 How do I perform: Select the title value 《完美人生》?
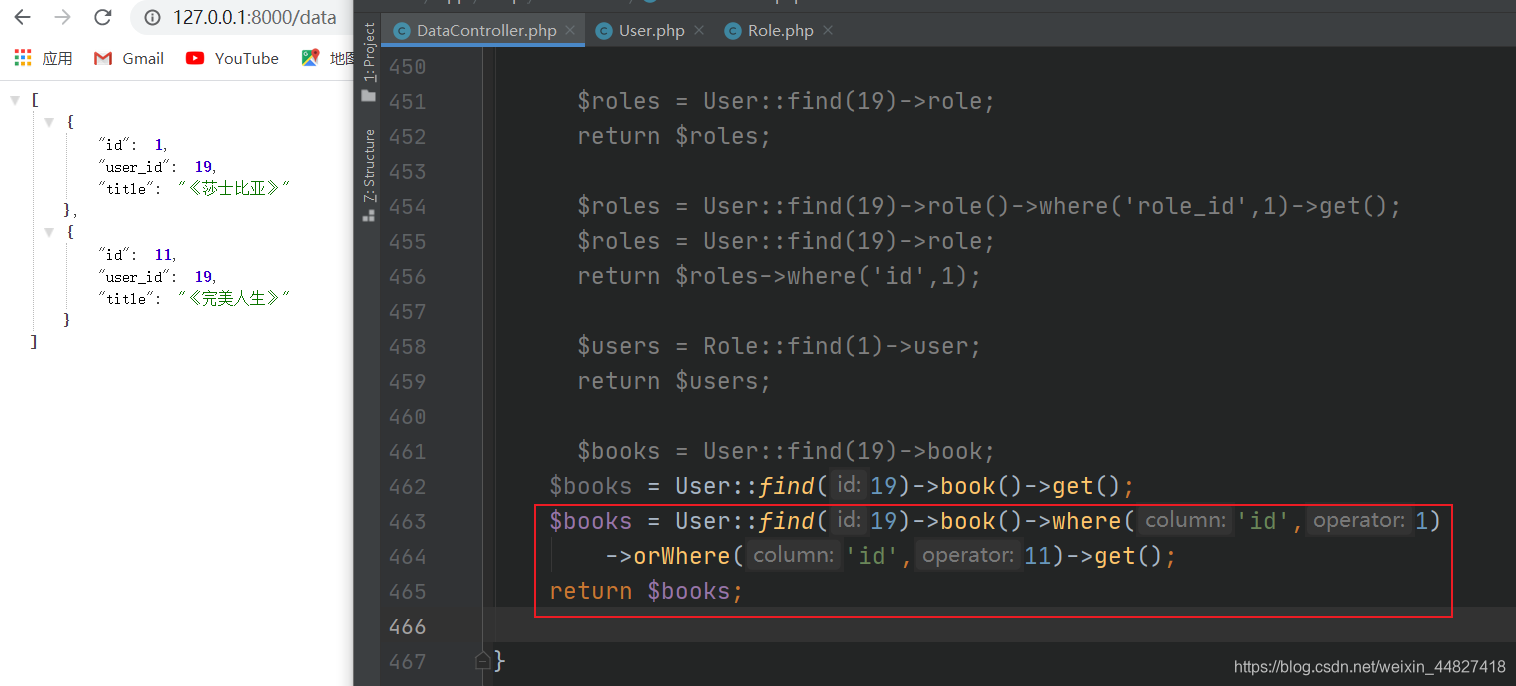point(234,298)
